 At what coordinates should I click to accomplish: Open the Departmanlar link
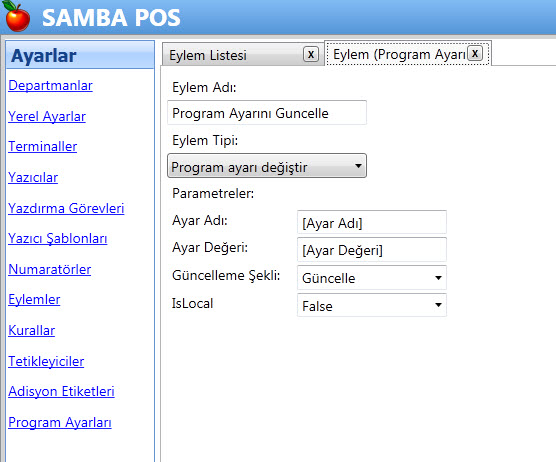50,85
